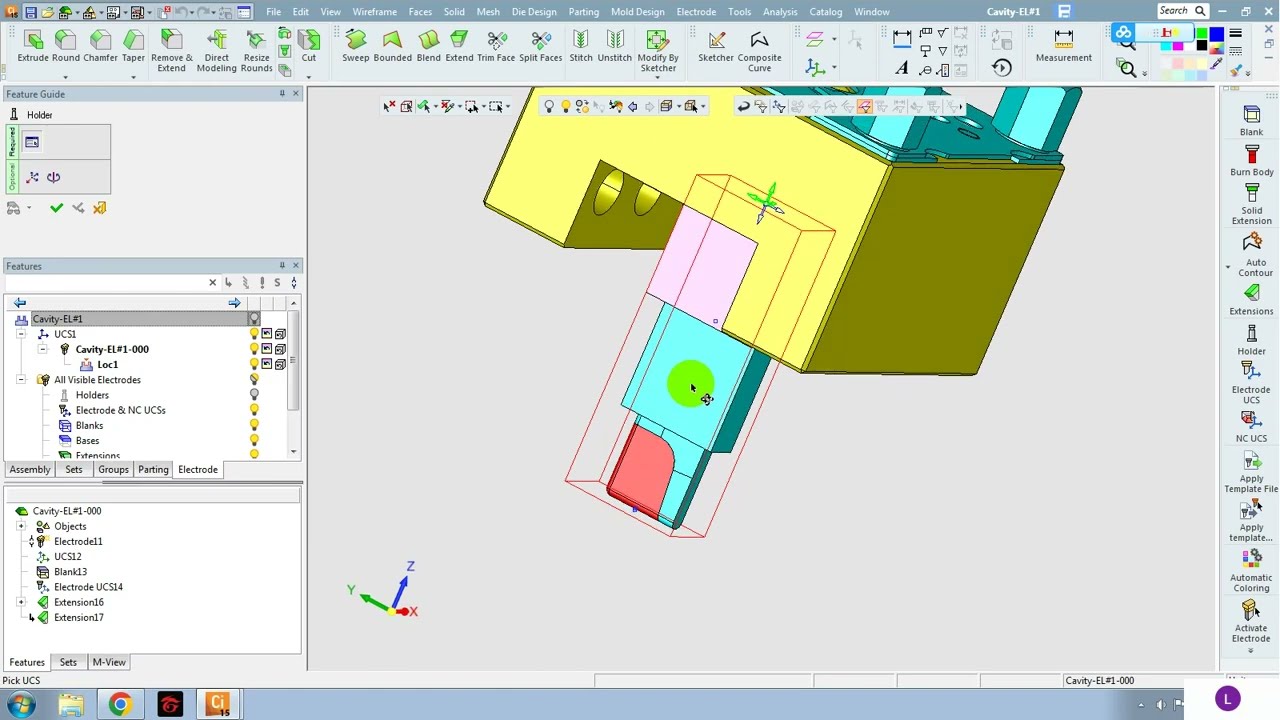Image resolution: width=1280 pixels, height=720 pixels.
Task: Pick the blue color swatch
Action: tap(1216, 35)
